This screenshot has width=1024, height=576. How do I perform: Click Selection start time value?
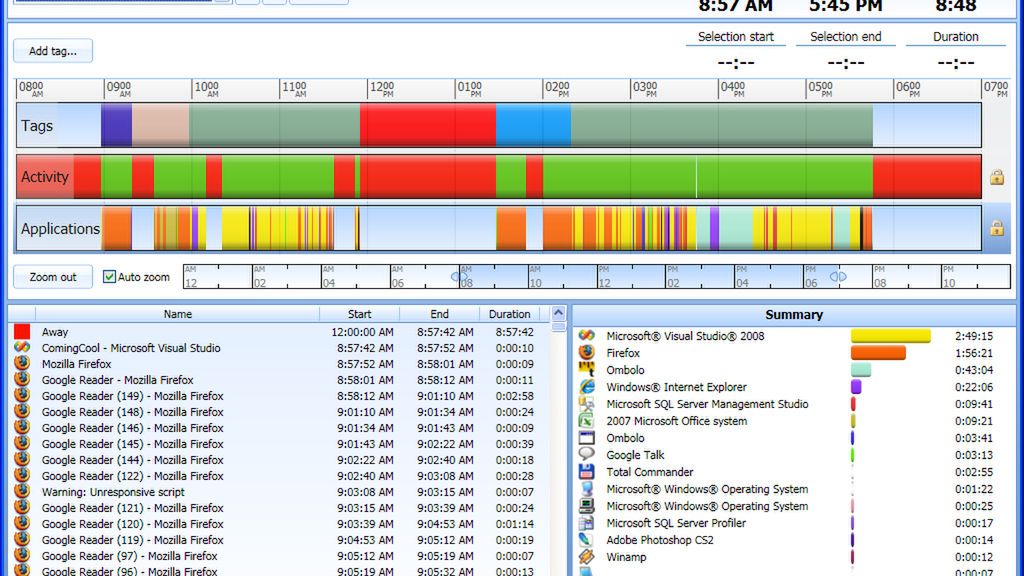[736, 63]
